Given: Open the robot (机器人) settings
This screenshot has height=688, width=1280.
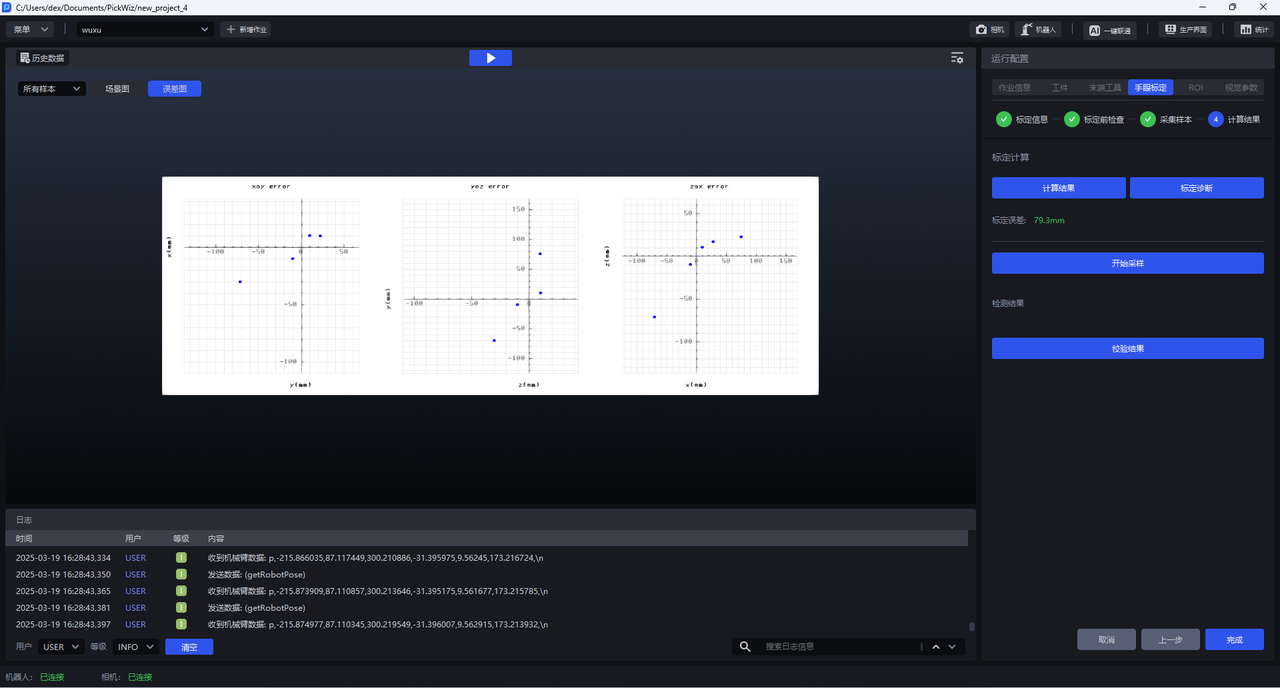Looking at the screenshot, I should pyautogui.click(x=1038, y=30).
